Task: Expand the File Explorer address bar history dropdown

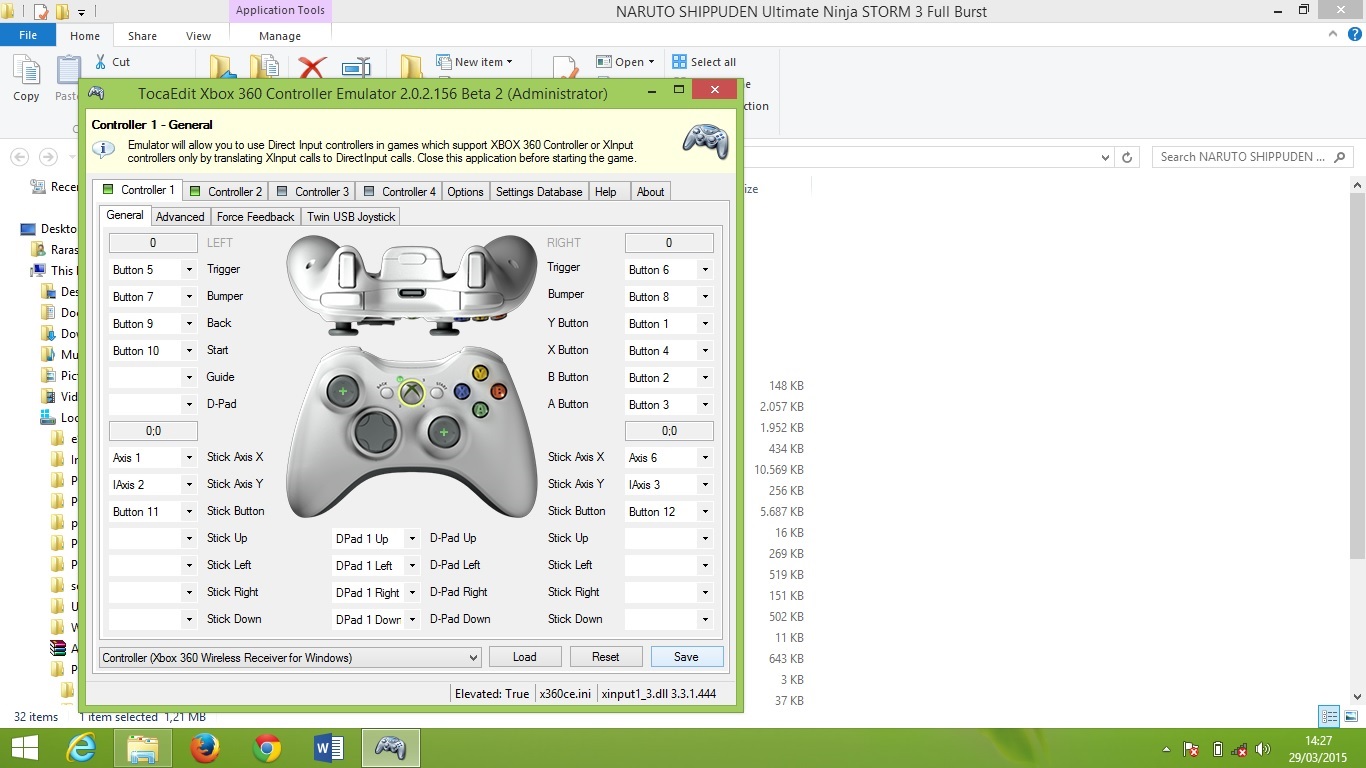Action: [1105, 157]
